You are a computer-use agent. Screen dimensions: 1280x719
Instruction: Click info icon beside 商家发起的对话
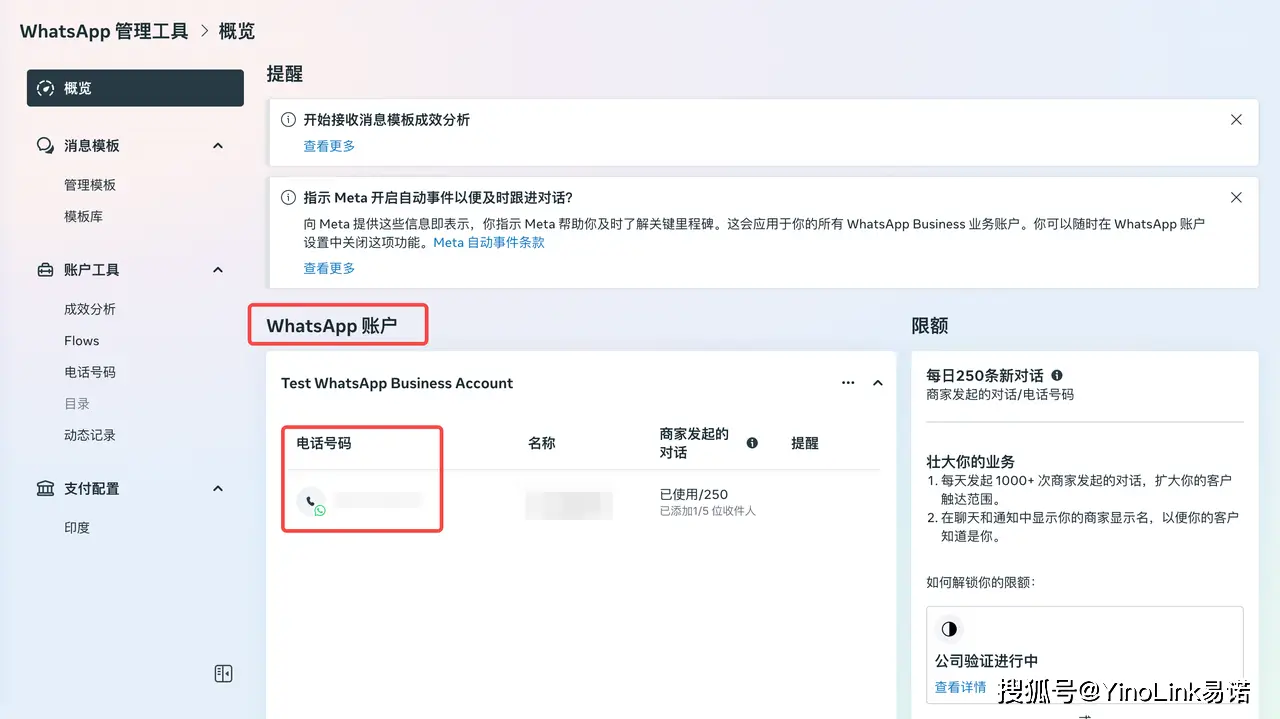click(x=752, y=443)
